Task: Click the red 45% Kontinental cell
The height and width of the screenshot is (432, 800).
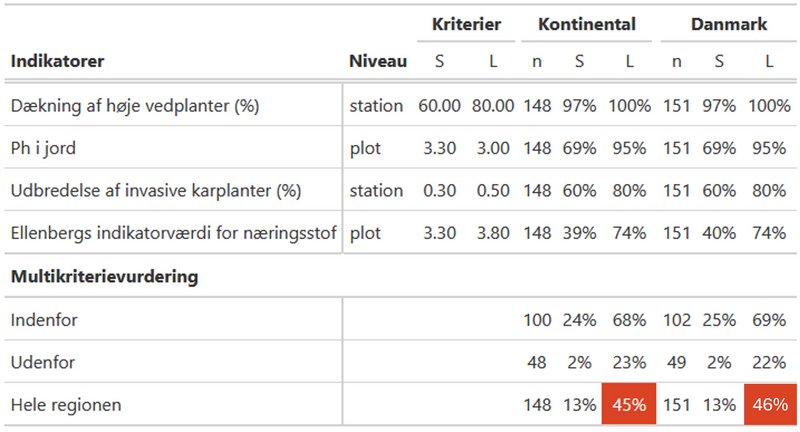Action: click(629, 404)
